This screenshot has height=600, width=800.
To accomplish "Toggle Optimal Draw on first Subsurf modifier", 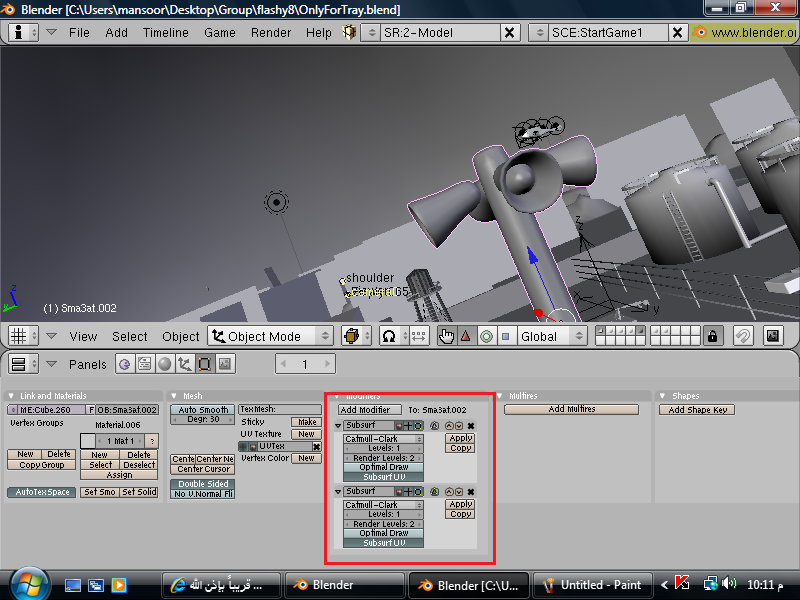I will (384, 467).
